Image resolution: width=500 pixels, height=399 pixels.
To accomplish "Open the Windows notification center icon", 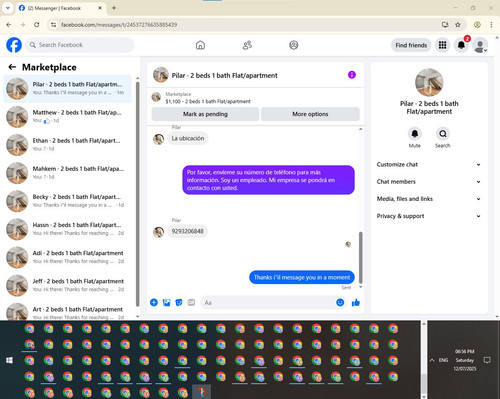I will (x=487, y=360).
